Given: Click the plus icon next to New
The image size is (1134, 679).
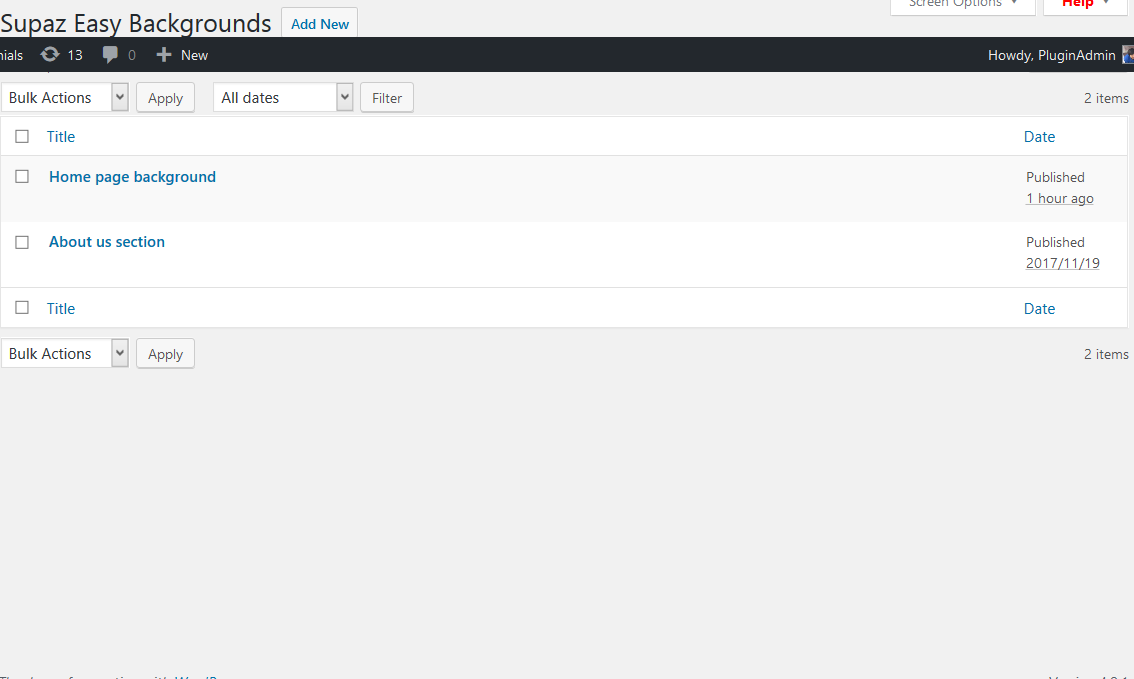Looking at the screenshot, I should [164, 55].
